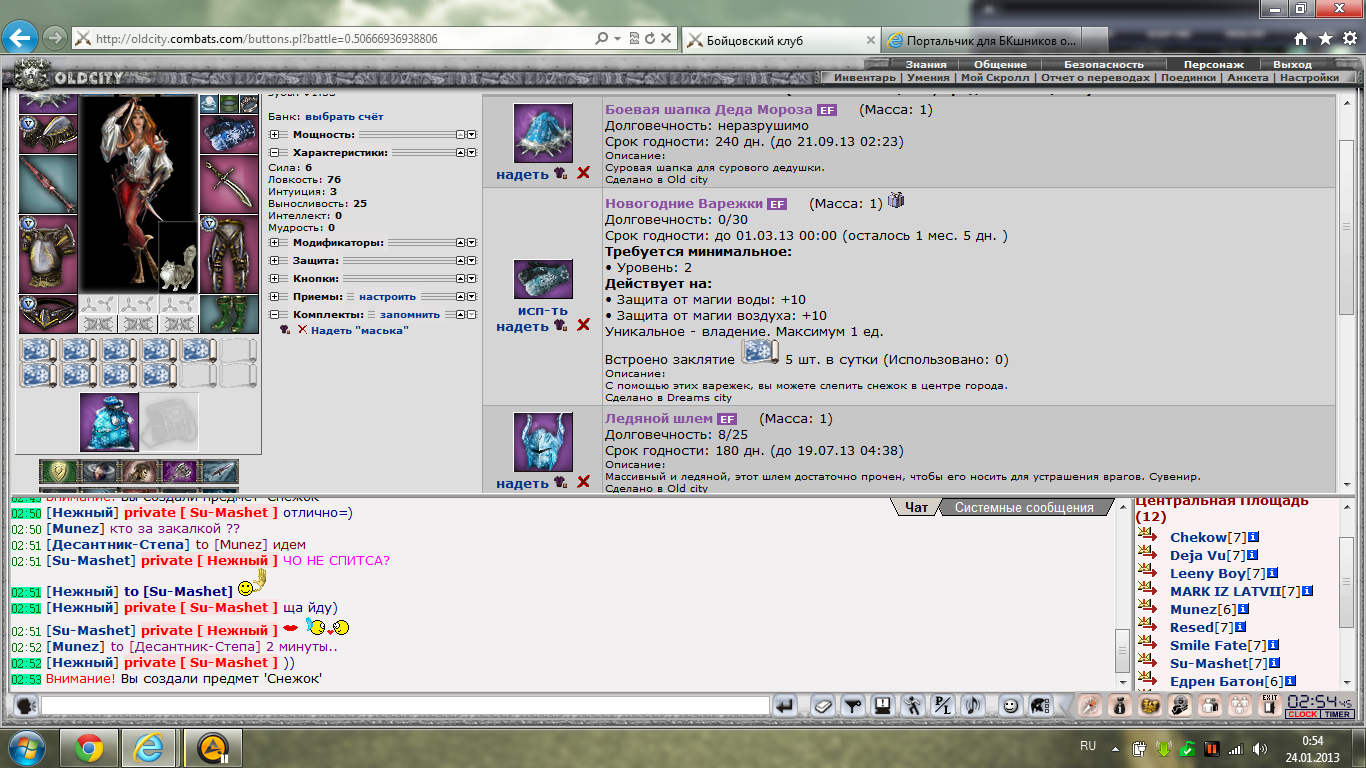The image size is (1366, 768).
Task: Click Ледяной шлем item image
Action: [x=543, y=442]
